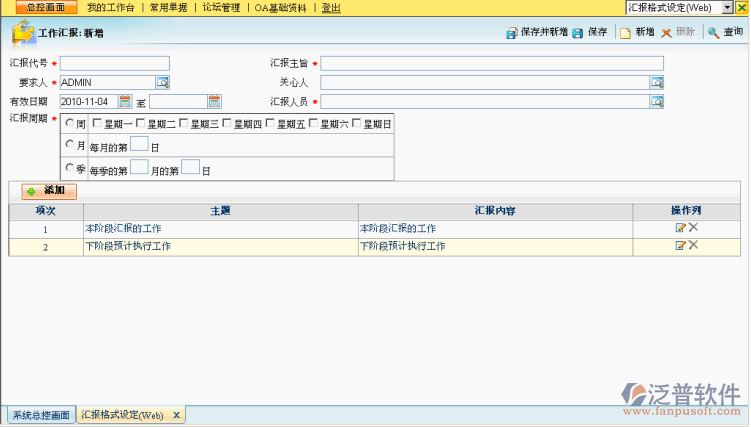Click the 保存 save disk icon
Screen dimensions: 751x427
(x=578, y=33)
